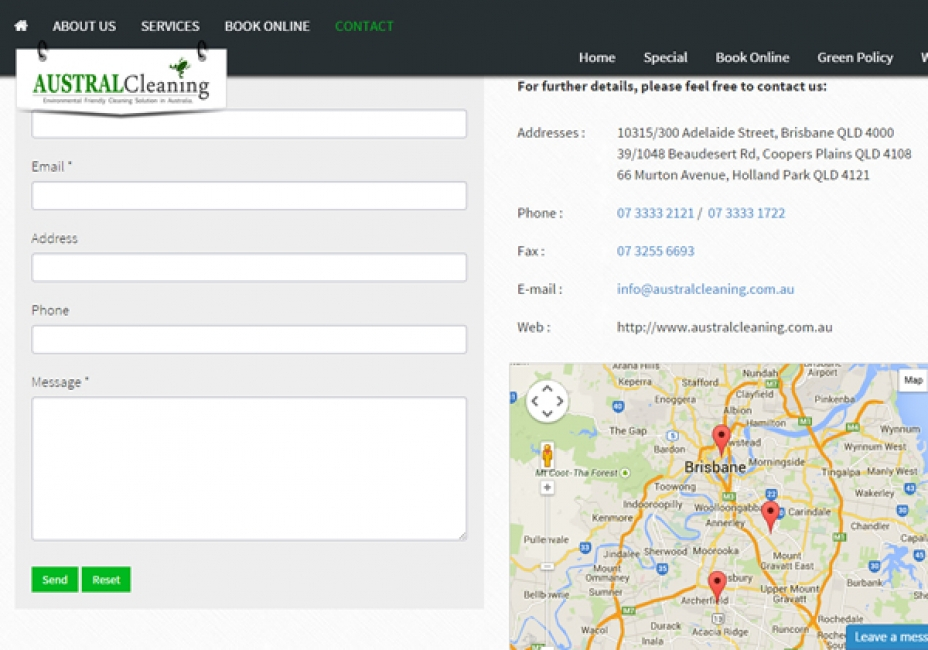
Task: Select the CONTACT menu item
Action: tap(364, 26)
